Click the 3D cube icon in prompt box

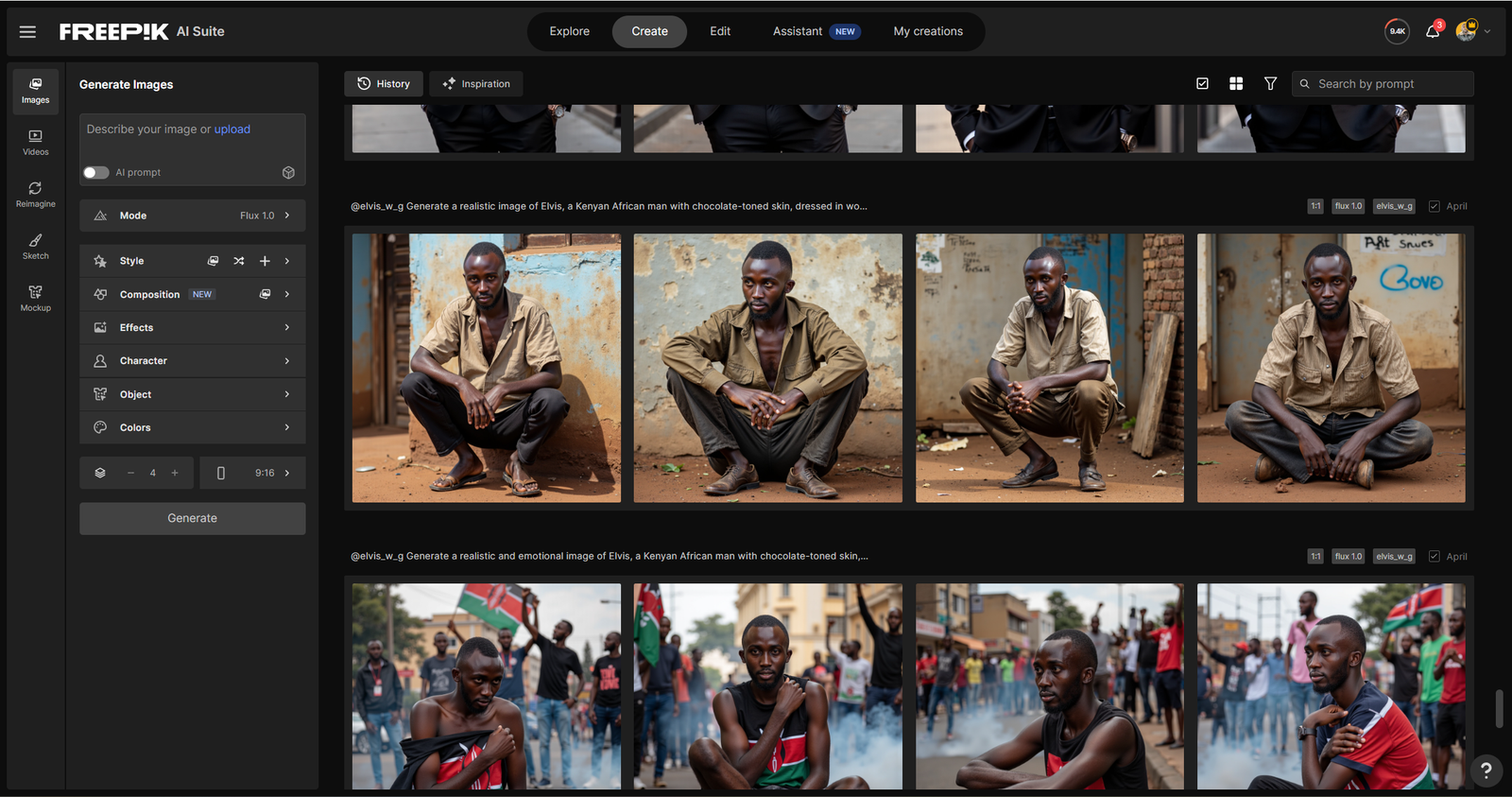click(288, 172)
